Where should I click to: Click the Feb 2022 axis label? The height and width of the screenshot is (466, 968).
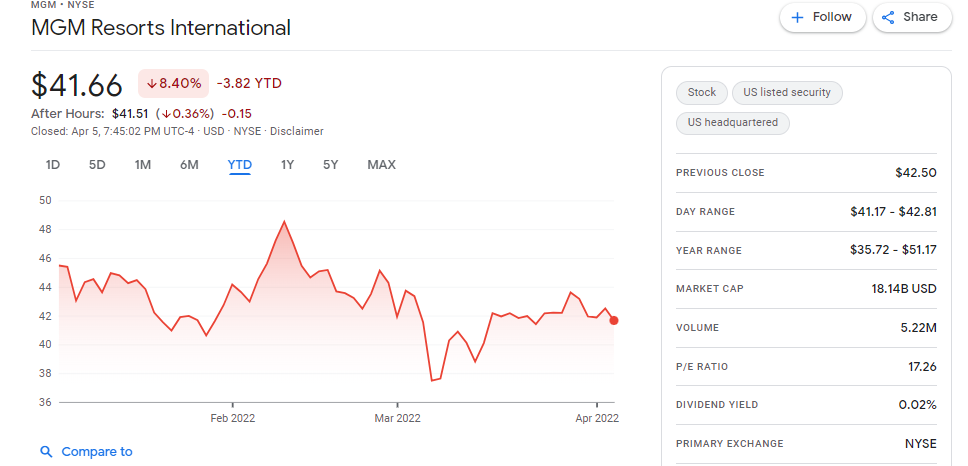(x=233, y=418)
